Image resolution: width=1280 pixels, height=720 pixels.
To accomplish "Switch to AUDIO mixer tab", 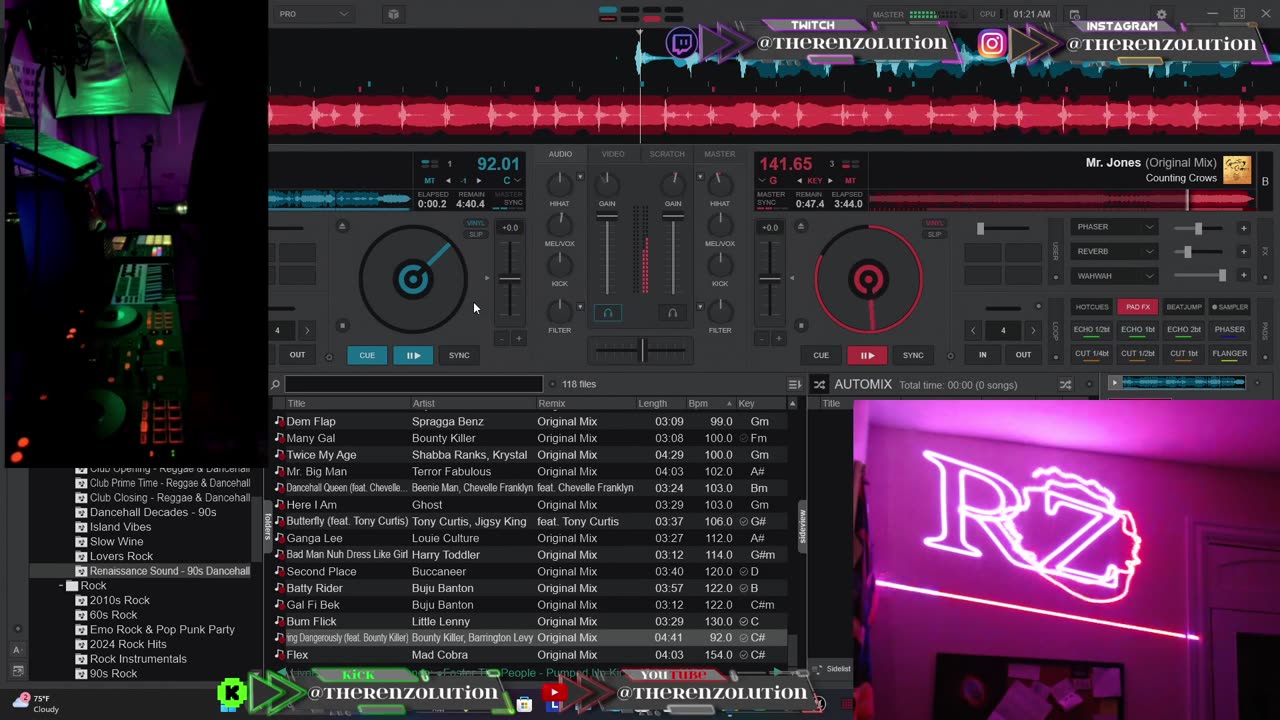I will point(560,154).
